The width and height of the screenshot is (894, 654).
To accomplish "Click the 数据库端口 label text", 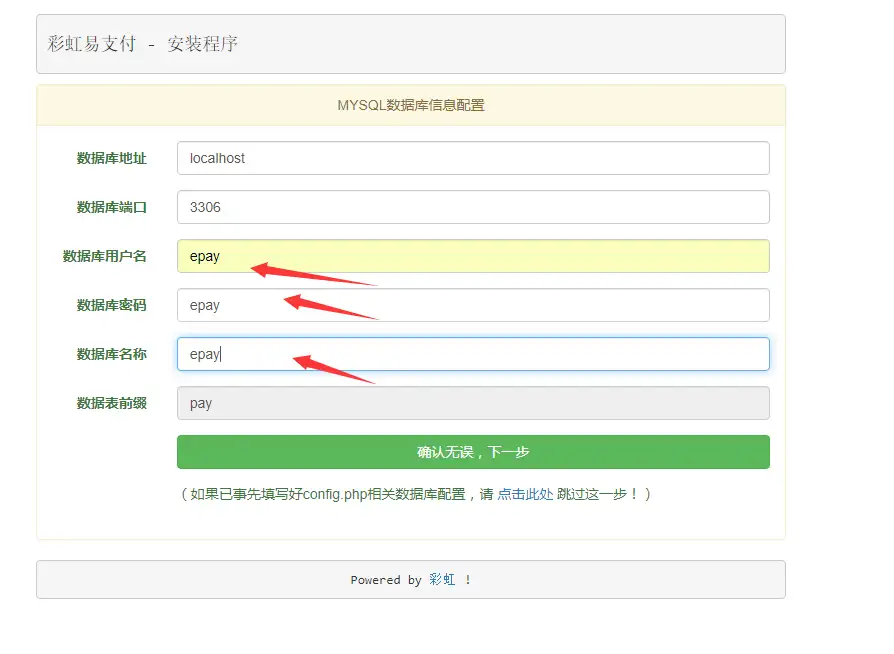I will (x=111, y=207).
